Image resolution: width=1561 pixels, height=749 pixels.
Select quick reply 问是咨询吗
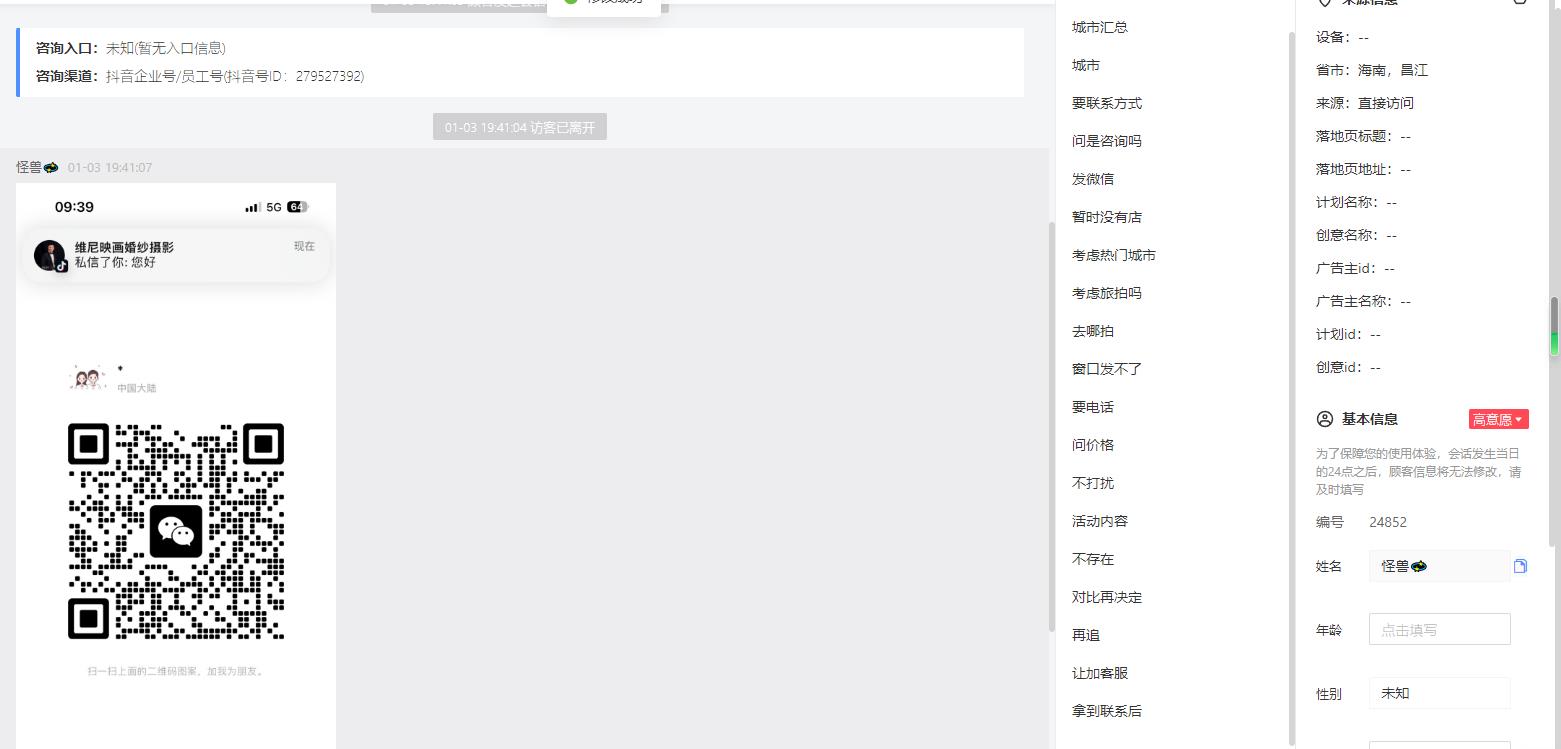pyautogui.click(x=1107, y=141)
